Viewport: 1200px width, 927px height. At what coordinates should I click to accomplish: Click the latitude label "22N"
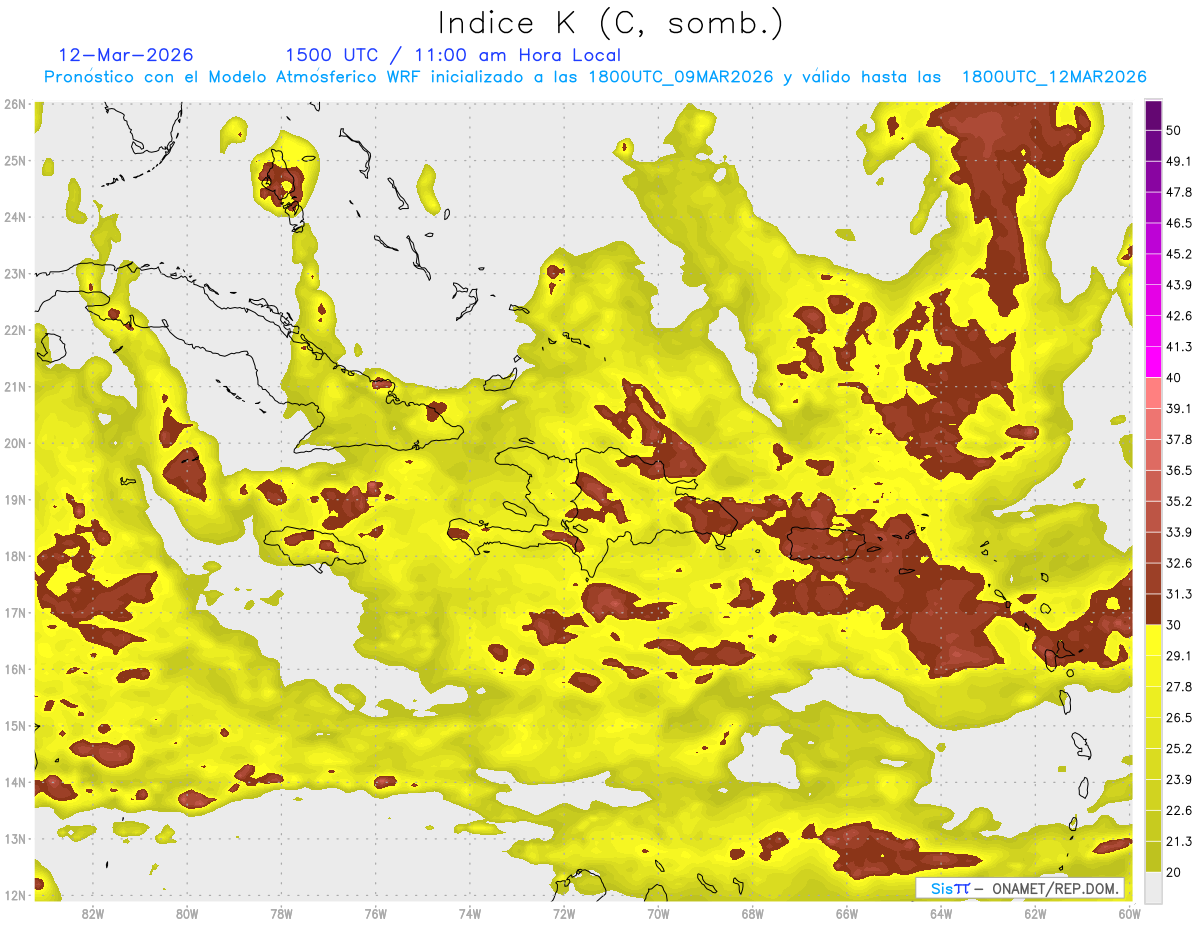coord(15,330)
